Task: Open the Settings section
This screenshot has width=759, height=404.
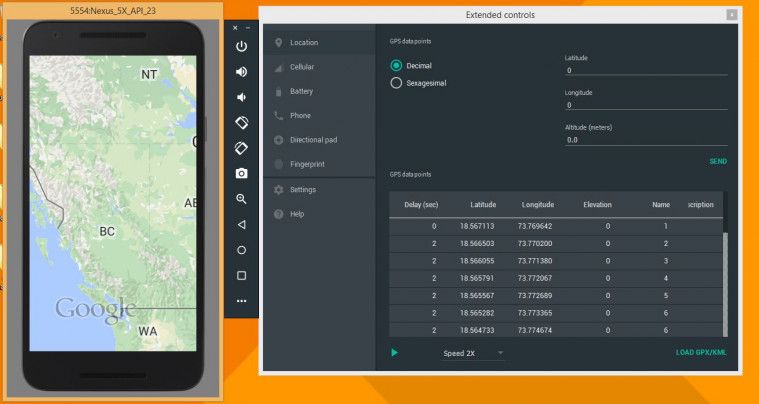Action: click(319, 190)
